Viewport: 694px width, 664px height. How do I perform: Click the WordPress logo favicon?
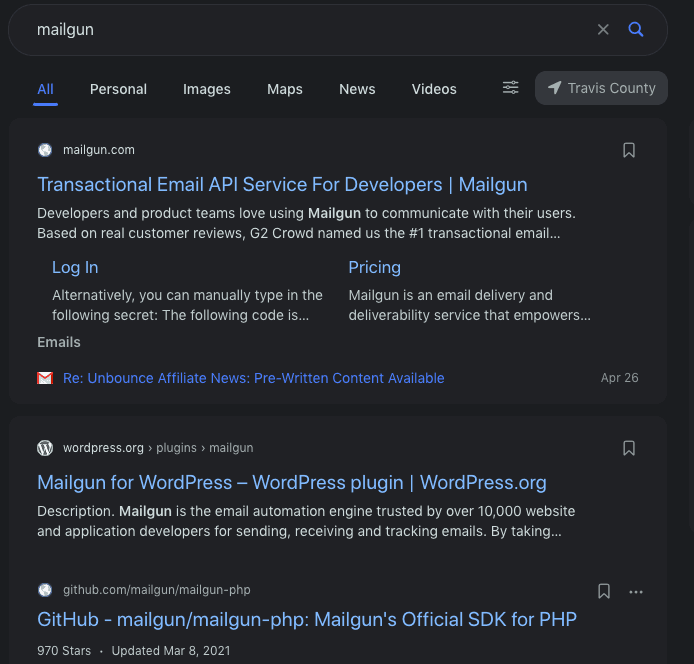click(x=45, y=448)
